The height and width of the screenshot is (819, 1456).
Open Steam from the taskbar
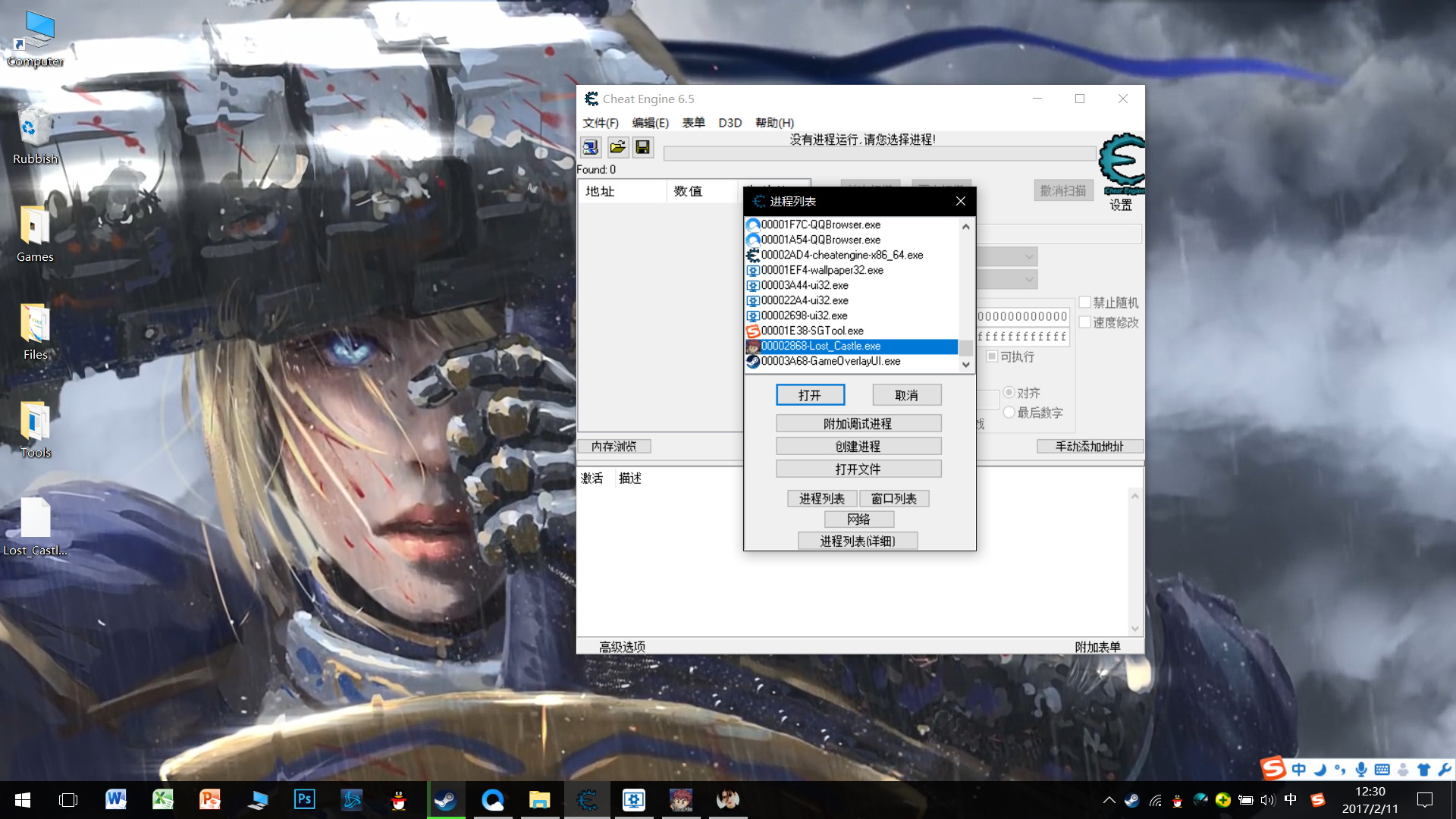[x=445, y=799]
